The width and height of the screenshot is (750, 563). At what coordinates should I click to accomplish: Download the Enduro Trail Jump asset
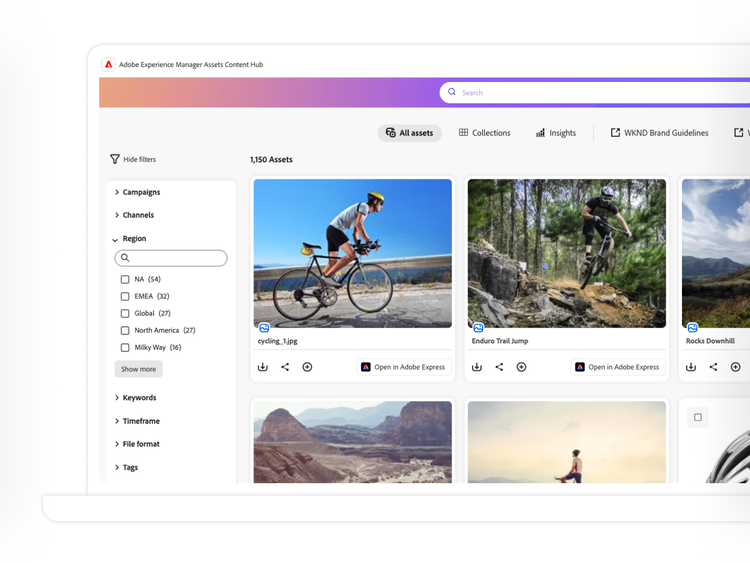(477, 367)
